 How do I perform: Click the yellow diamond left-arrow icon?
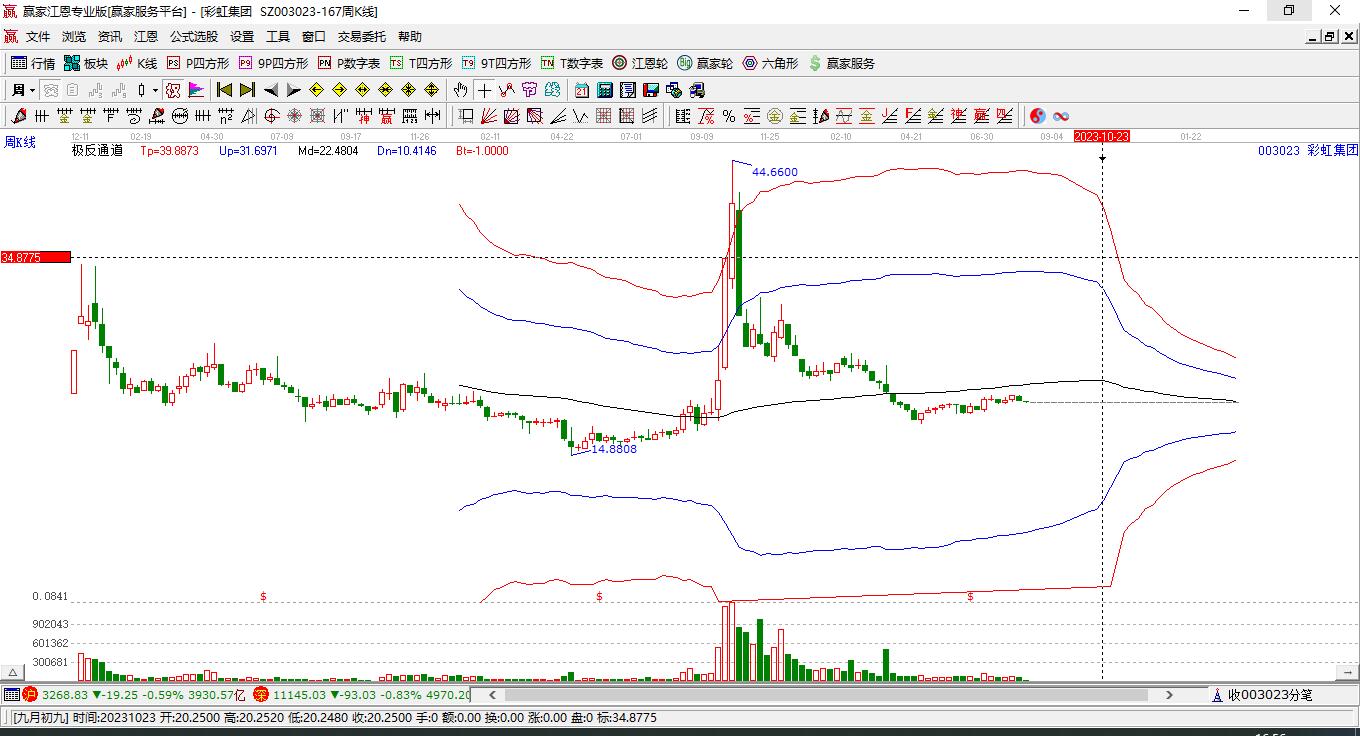point(317,90)
